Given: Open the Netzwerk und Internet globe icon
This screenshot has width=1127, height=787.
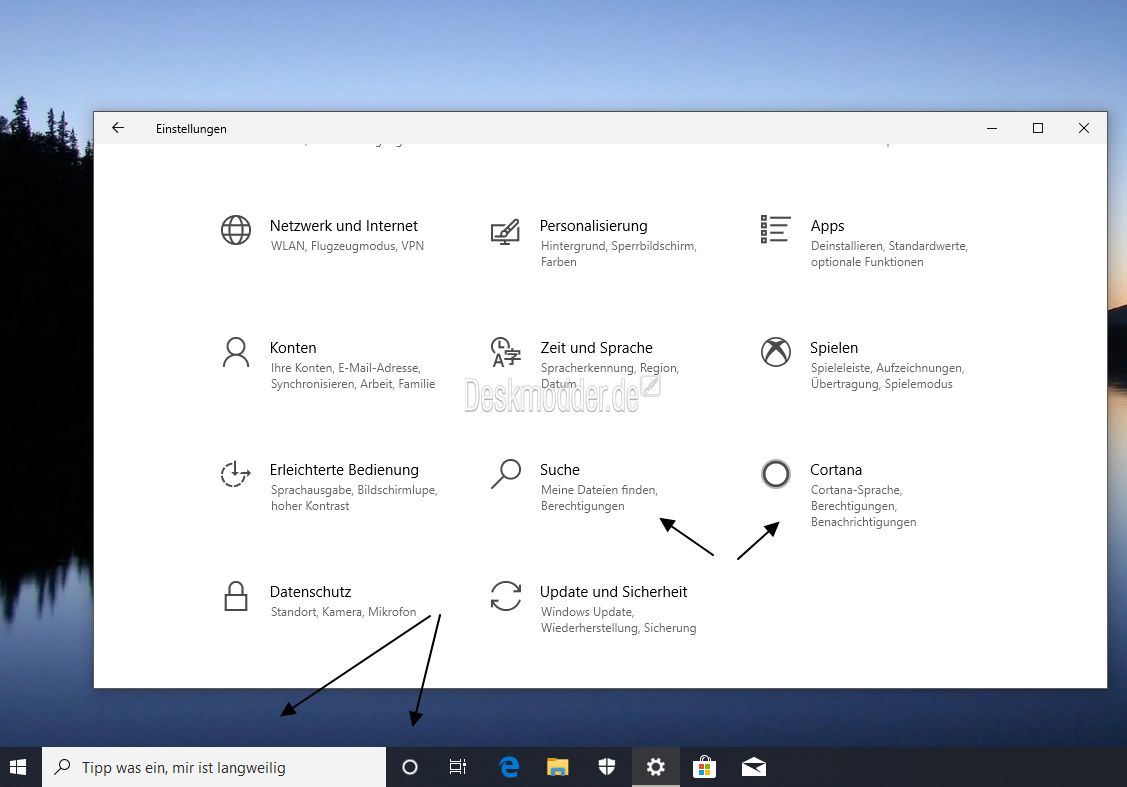Looking at the screenshot, I should 236,230.
